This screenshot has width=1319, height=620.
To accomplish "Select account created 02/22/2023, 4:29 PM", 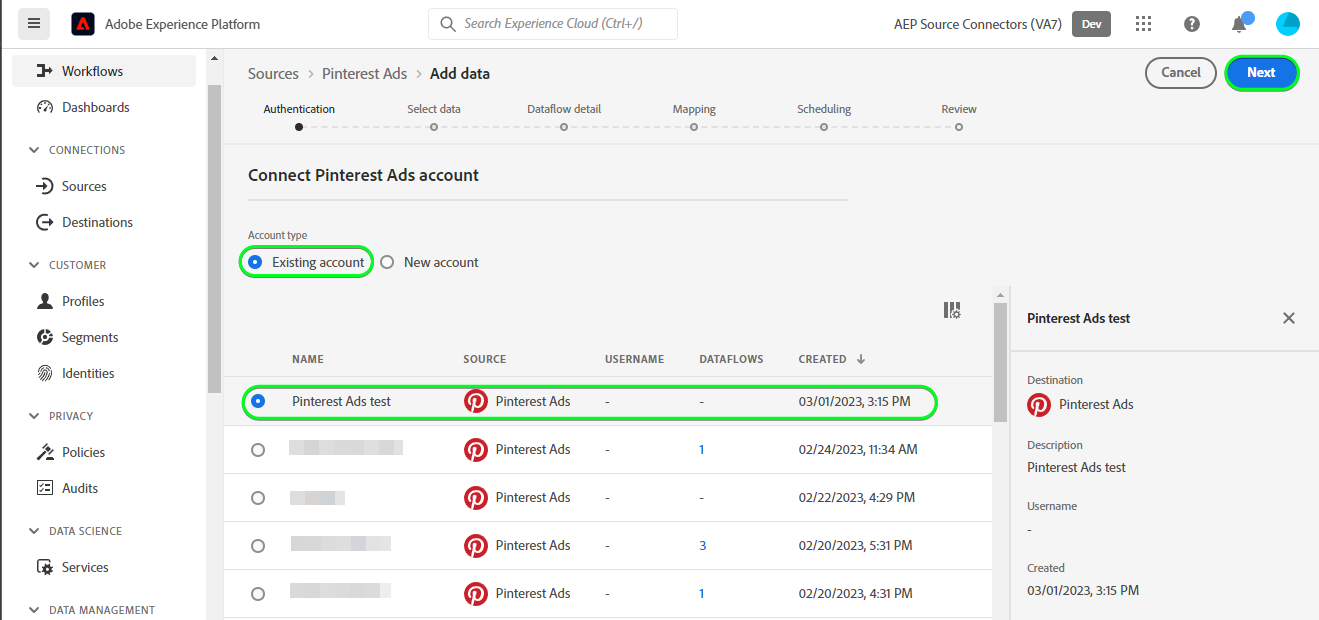I will tap(258, 498).
